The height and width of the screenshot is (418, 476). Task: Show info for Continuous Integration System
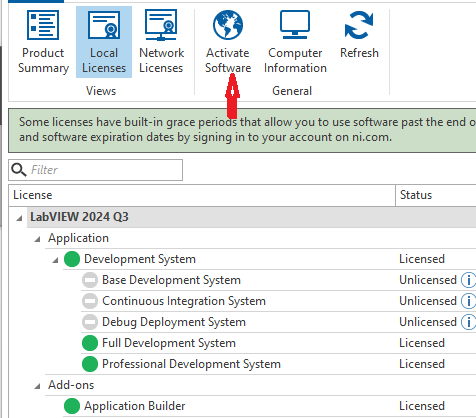(x=468, y=301)
